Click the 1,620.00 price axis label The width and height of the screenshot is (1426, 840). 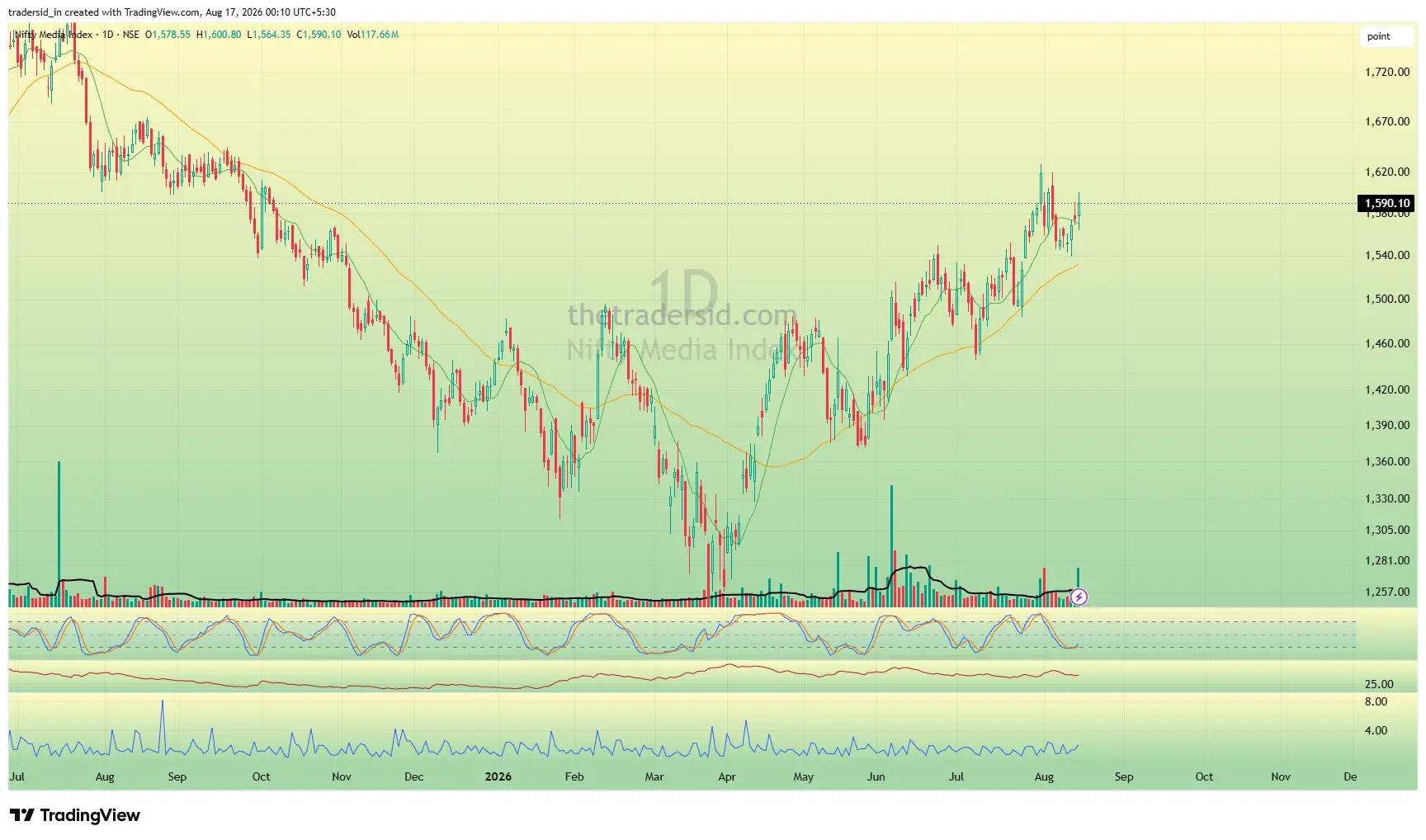coord(1387,172)
